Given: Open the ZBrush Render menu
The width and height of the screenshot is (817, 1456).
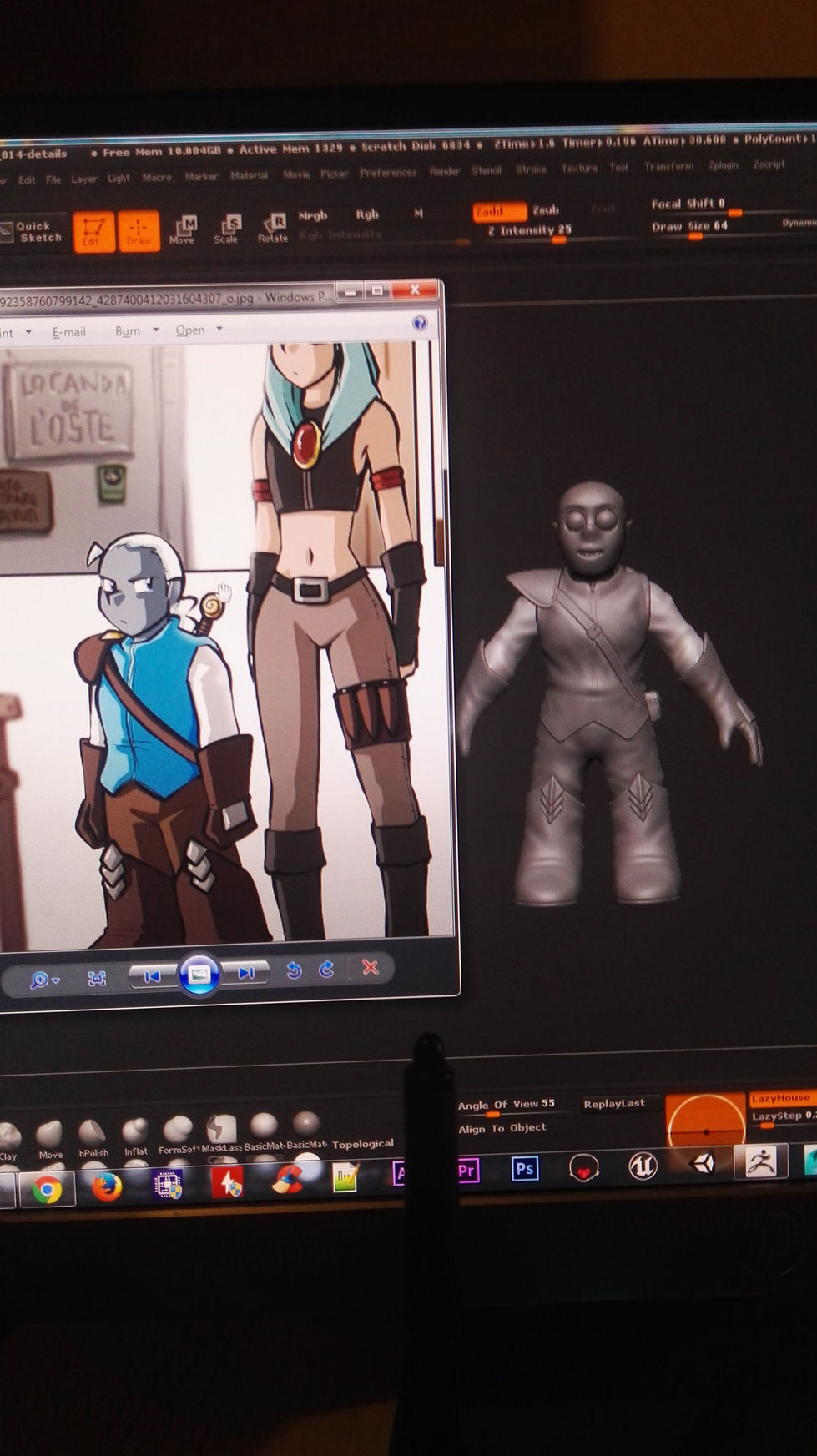Looking at the screenshot, I should click(445, 171).
